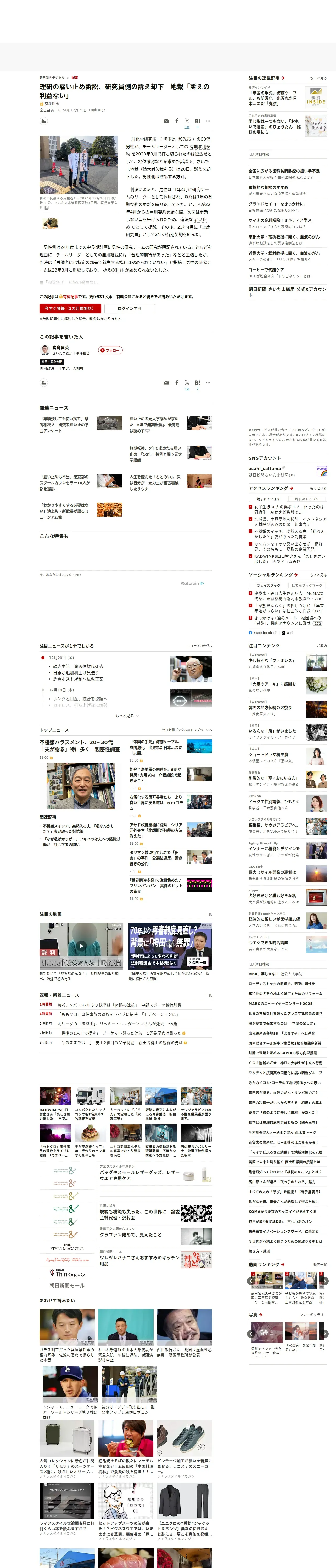Click red arrow beside 注目の連載記事 heading
Viewport: 336px width, 1568px height.
tap(283, 78)
